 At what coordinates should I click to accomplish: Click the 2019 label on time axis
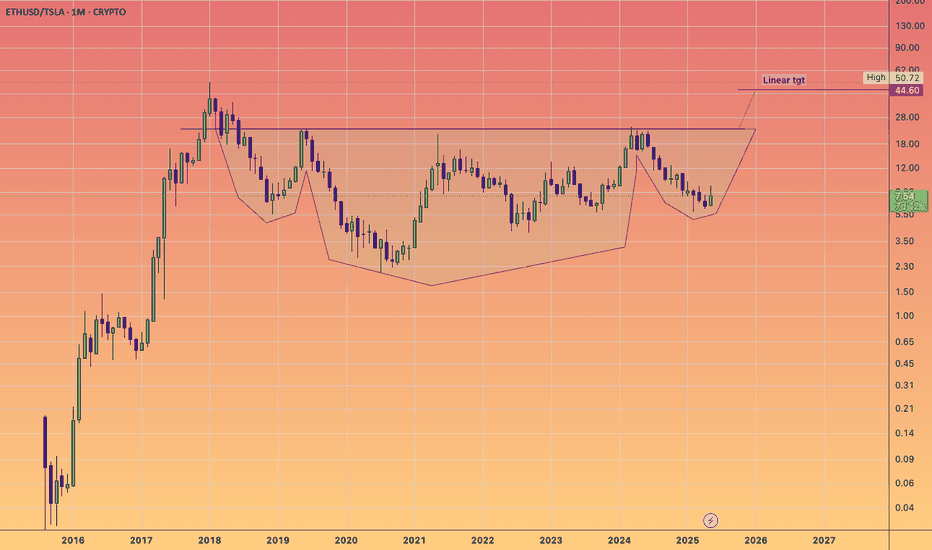coord(278,540)
